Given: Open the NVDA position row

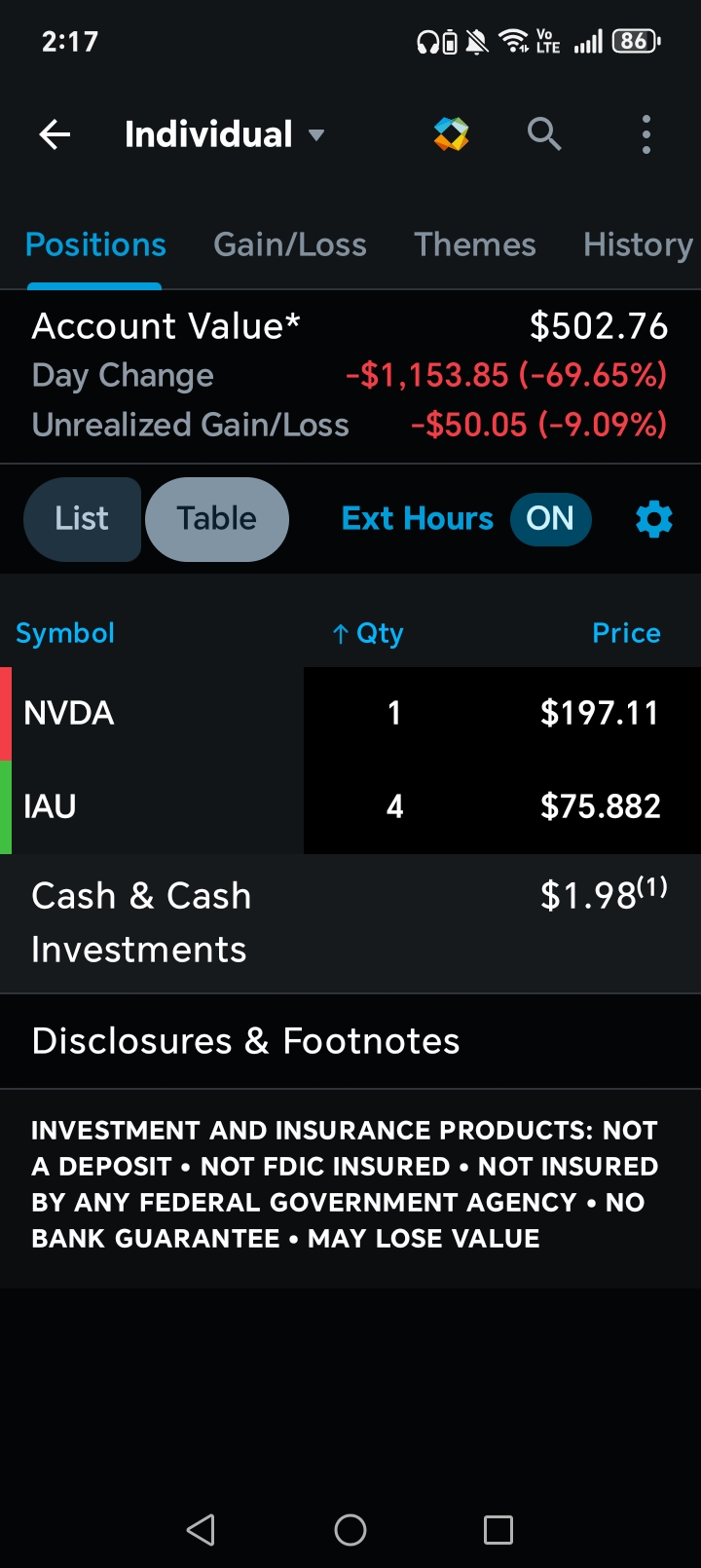Looking at the screenshot, I should tap(350, 714).
